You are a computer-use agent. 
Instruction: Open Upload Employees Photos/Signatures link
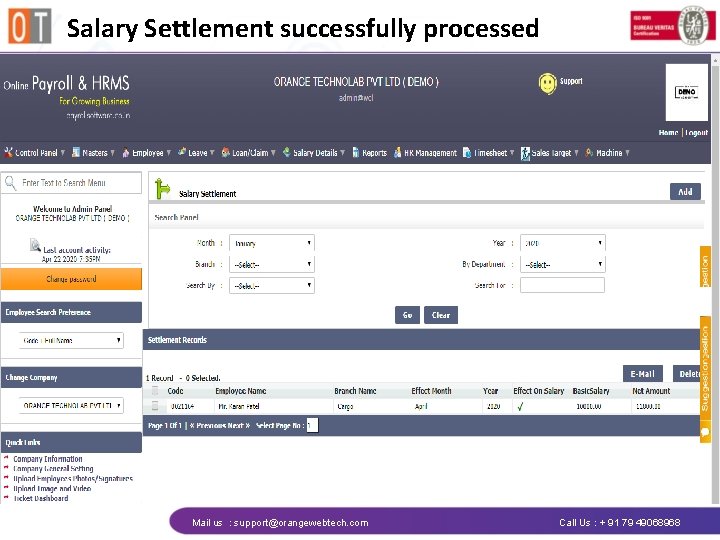73,478
